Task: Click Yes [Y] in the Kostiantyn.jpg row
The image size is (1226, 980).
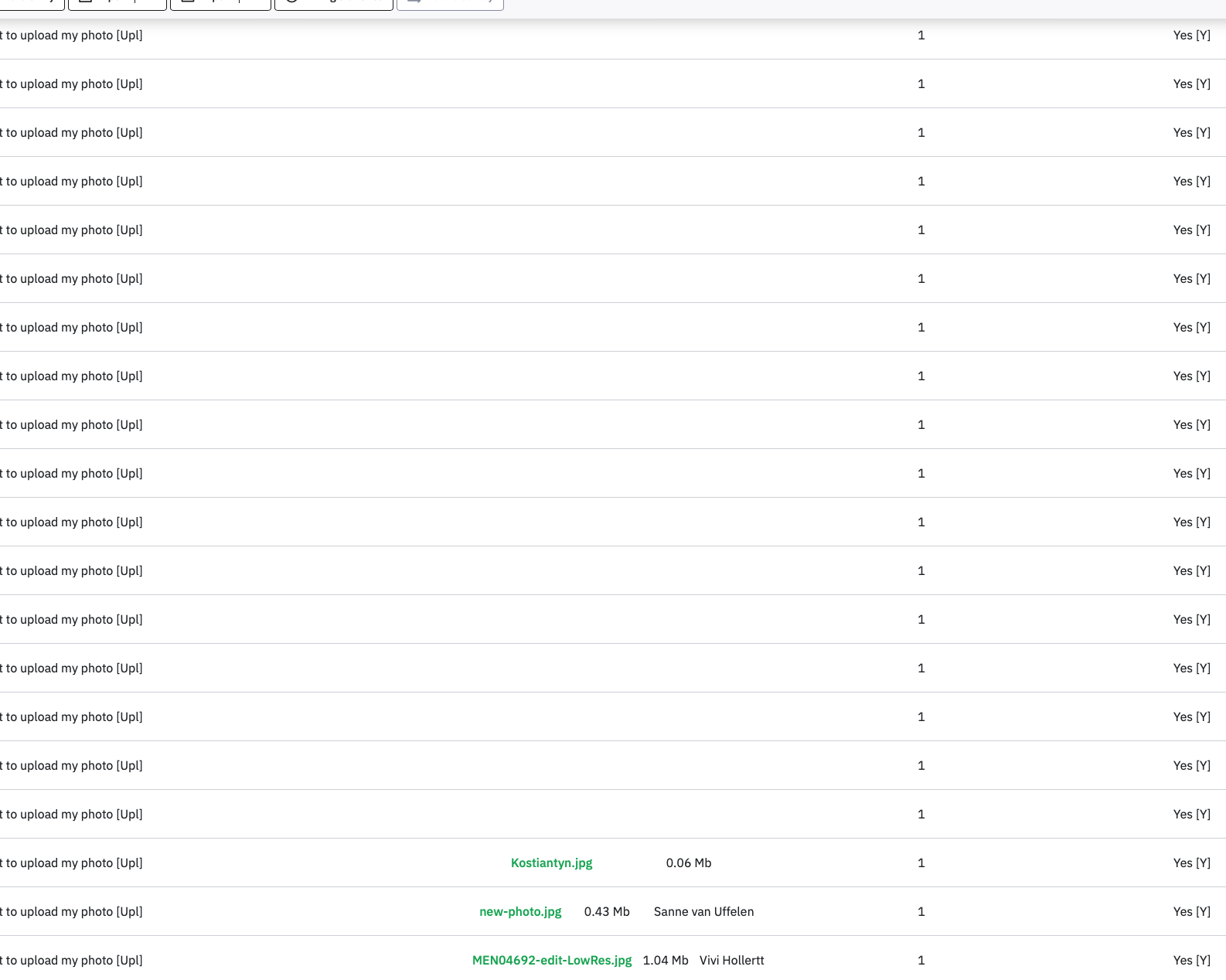Action: tap(1191, 863)
